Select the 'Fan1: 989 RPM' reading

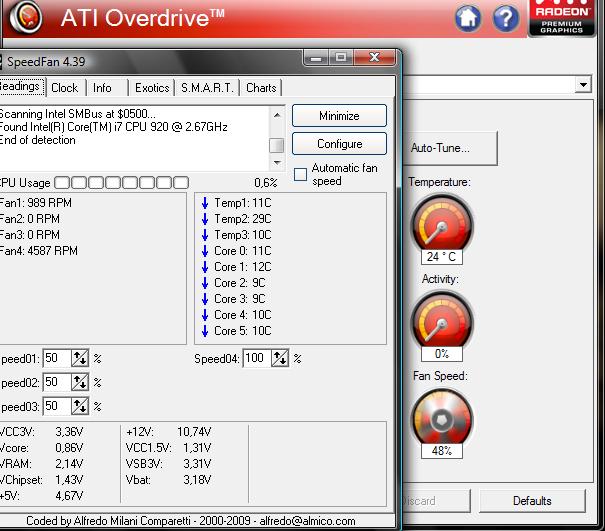point(35,203)
